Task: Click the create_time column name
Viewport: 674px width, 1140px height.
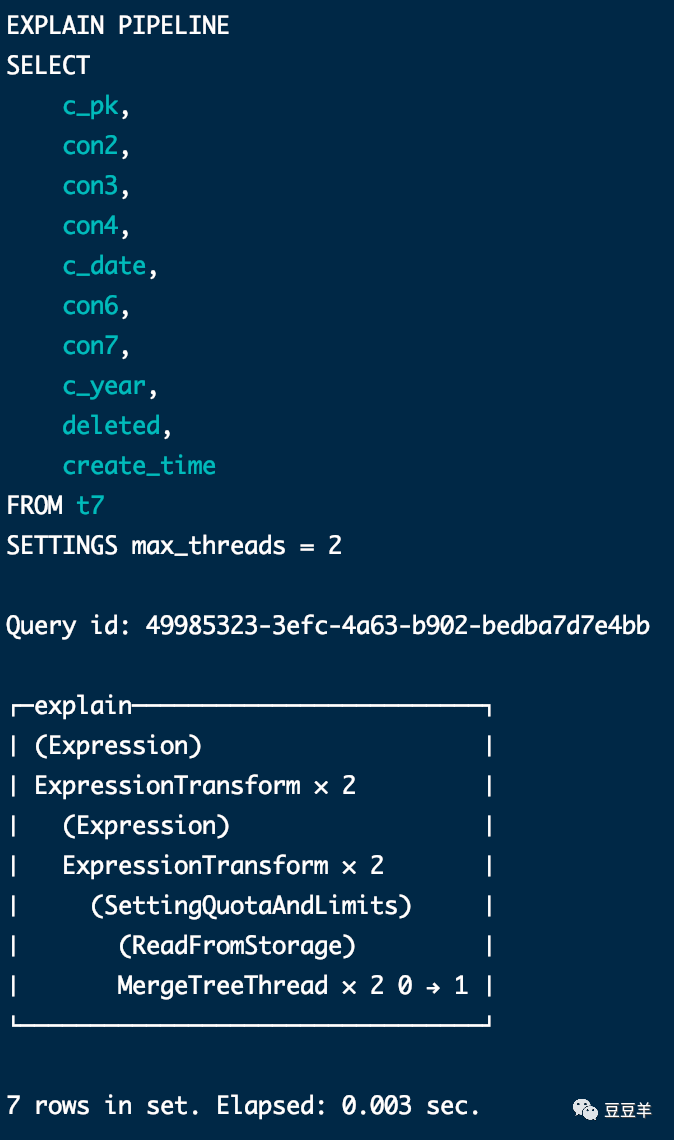Action: click(139, 466)
